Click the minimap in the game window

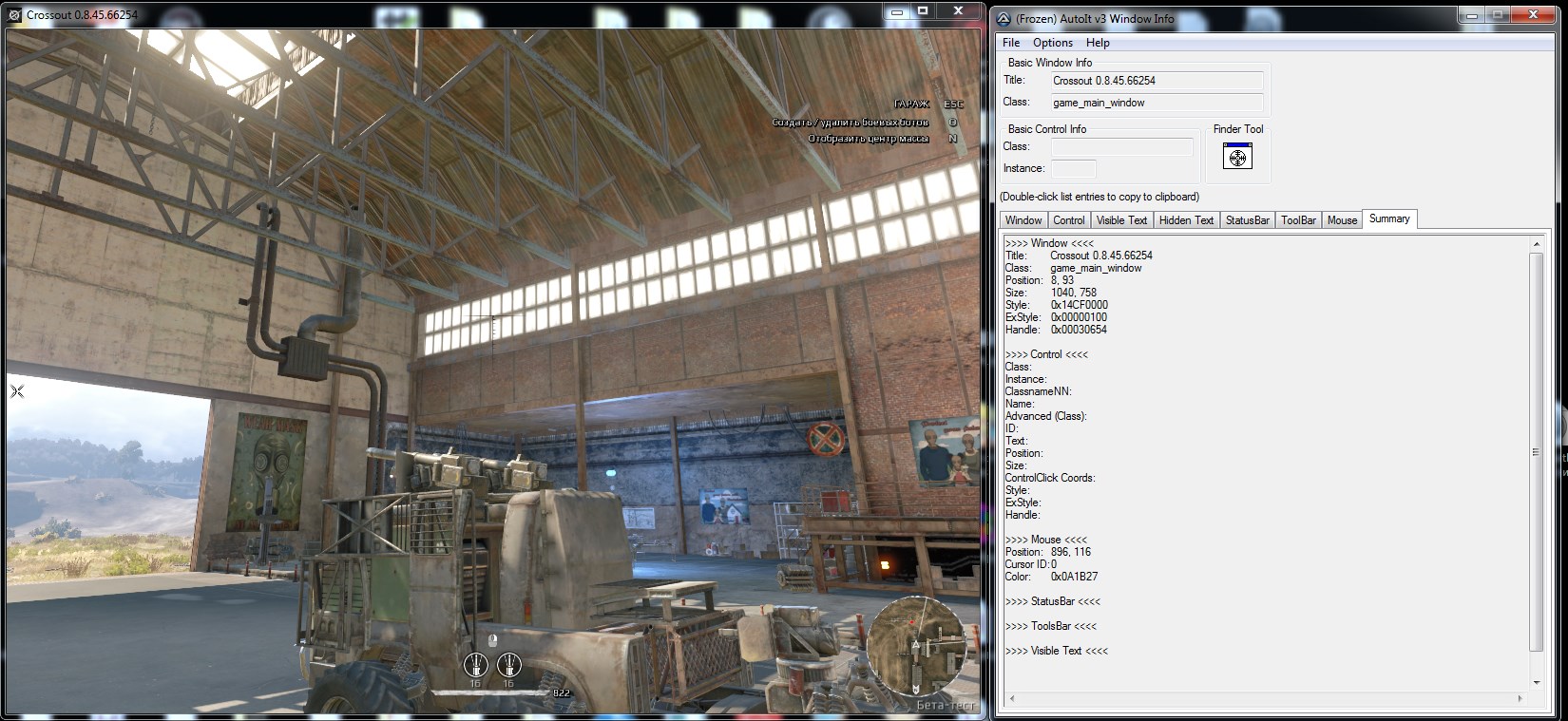click(x=919, y=646)
